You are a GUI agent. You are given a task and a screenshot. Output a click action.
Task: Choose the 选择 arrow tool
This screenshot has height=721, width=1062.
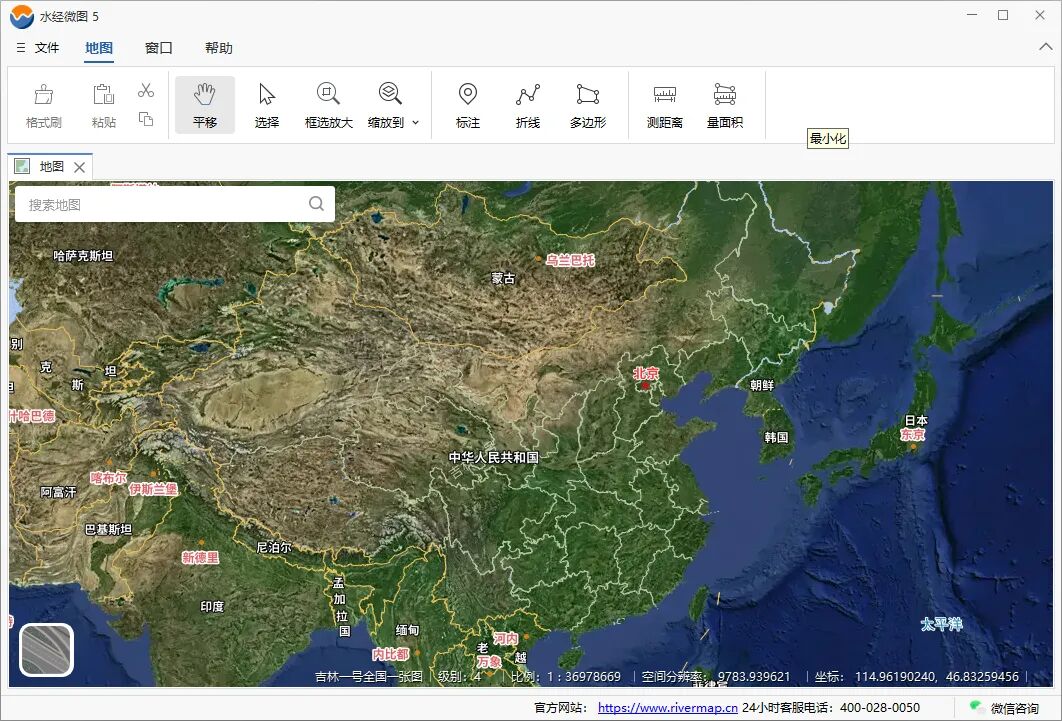point(267,105)
